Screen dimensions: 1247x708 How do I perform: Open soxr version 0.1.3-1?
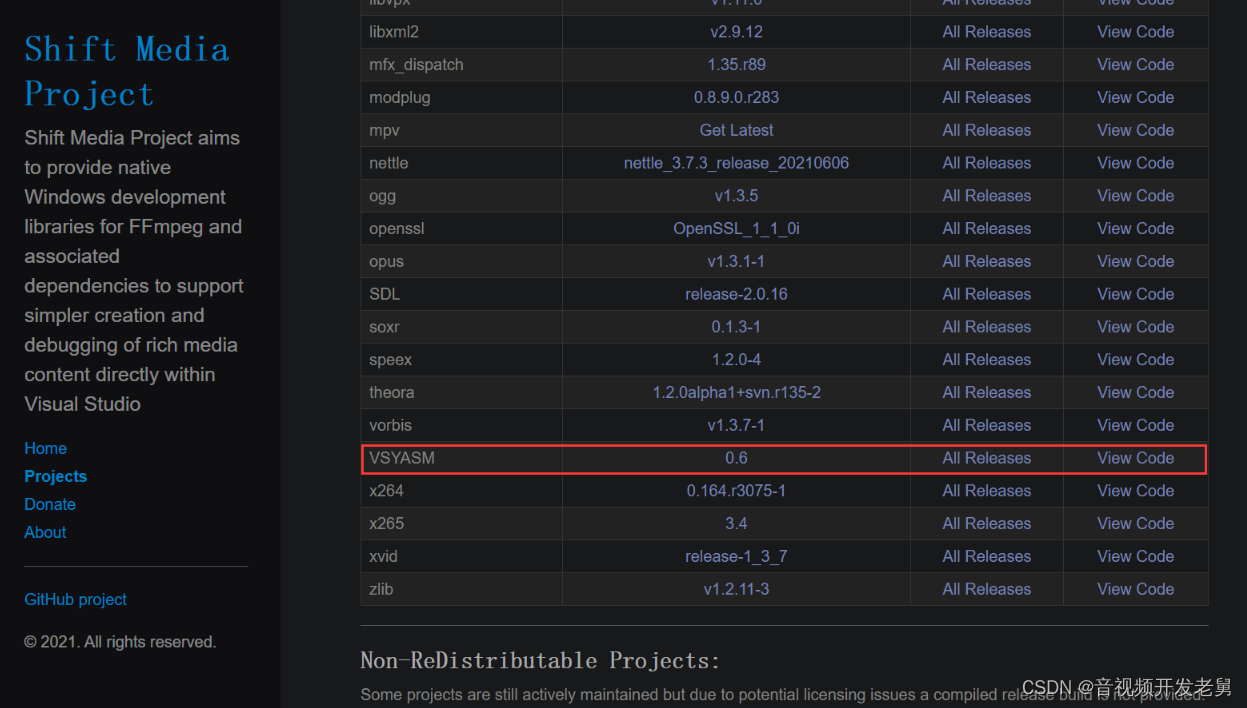coord(737,327)
